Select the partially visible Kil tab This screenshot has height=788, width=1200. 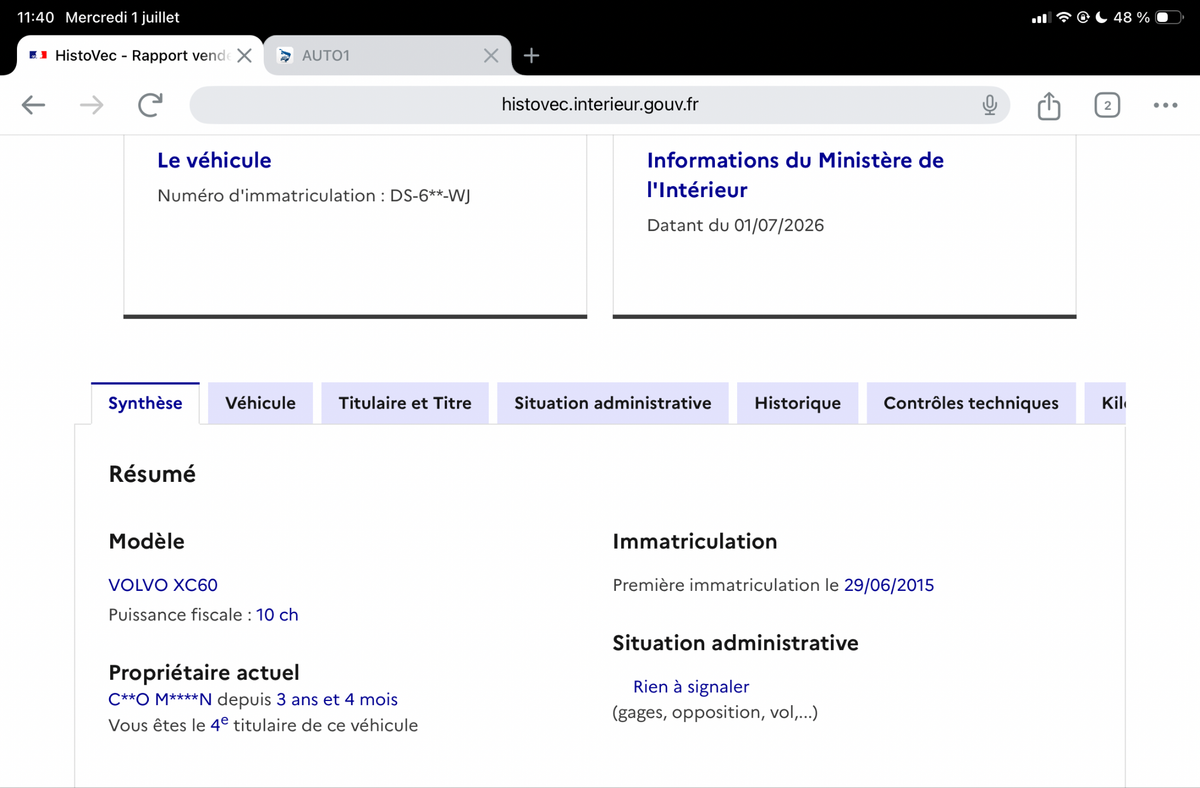(x=1106, y=403)
